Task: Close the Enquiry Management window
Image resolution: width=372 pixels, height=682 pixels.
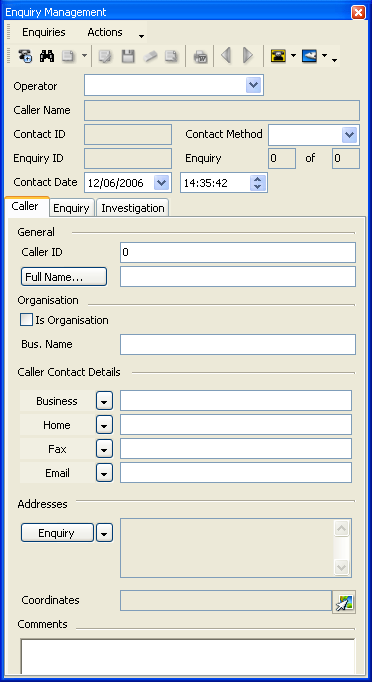Action: [x=358, y=12]
